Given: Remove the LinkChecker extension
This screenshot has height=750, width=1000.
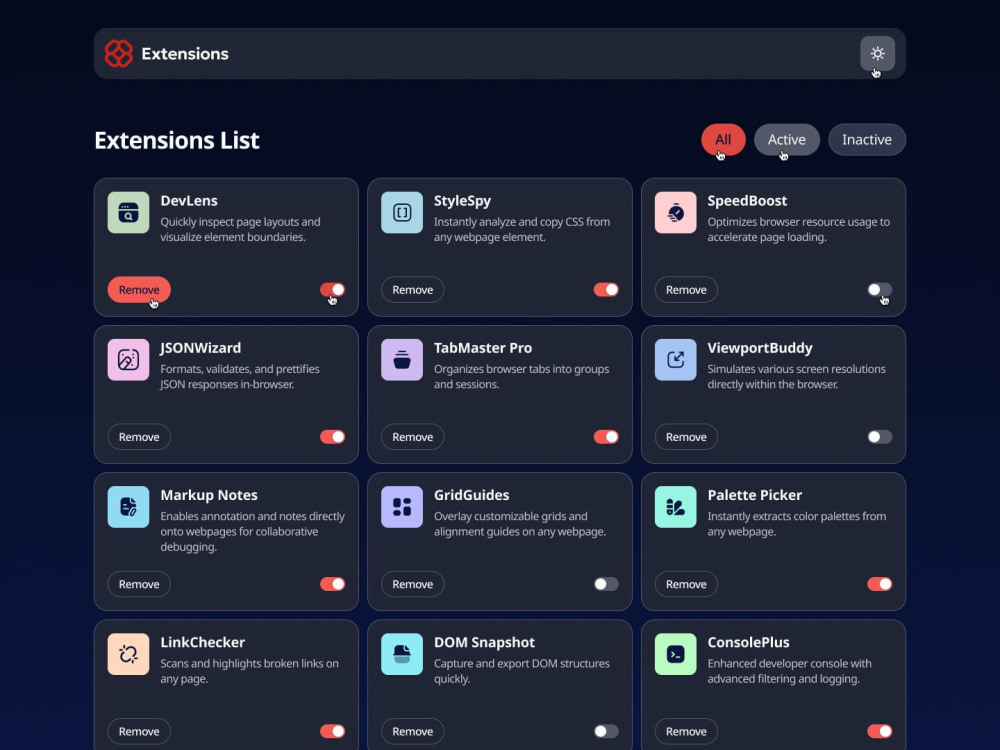Looking at the screenshot, I should click(139, 732).
